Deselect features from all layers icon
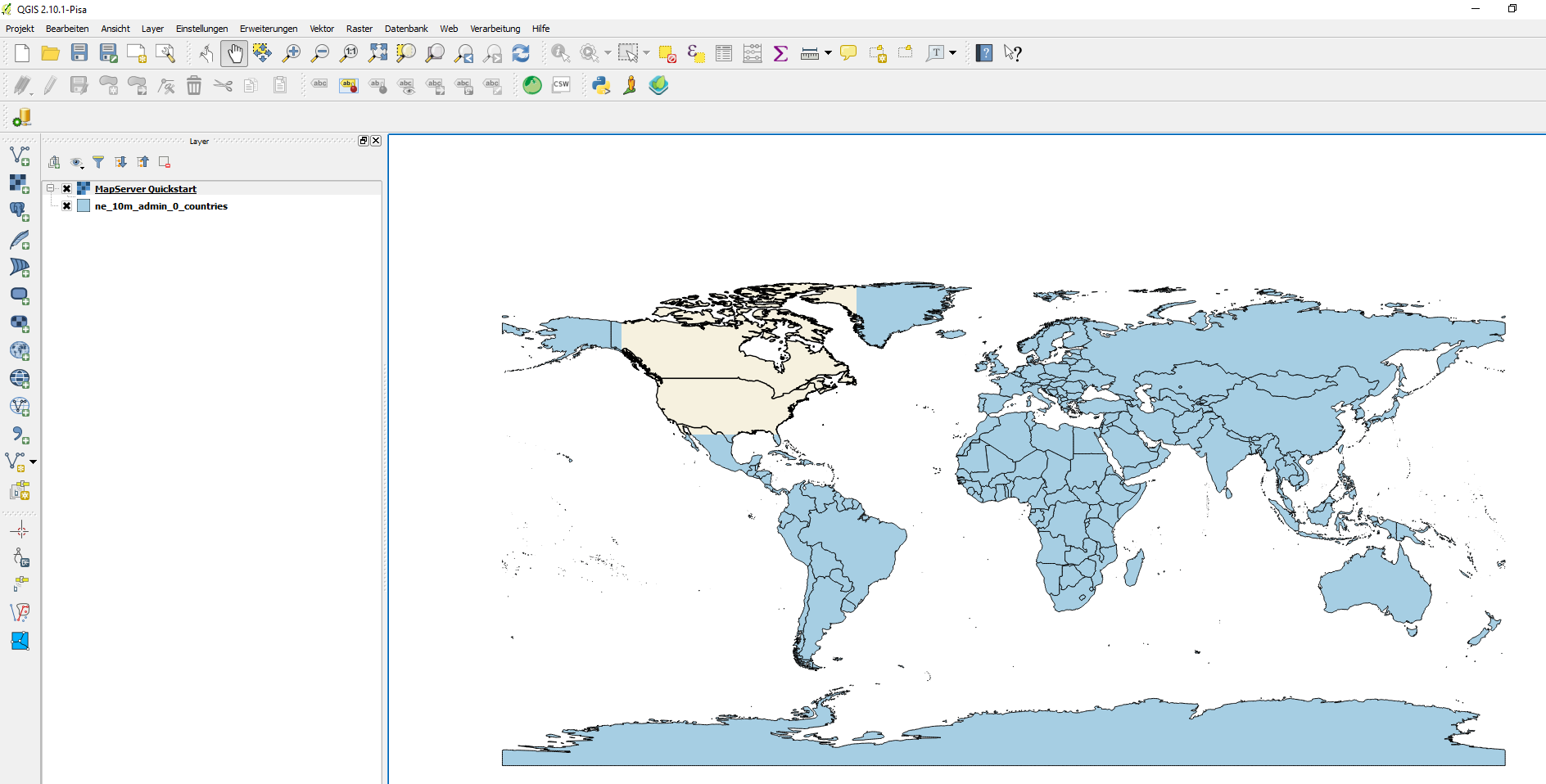This screenshot has width=1546, height=784. click(667, 53)
